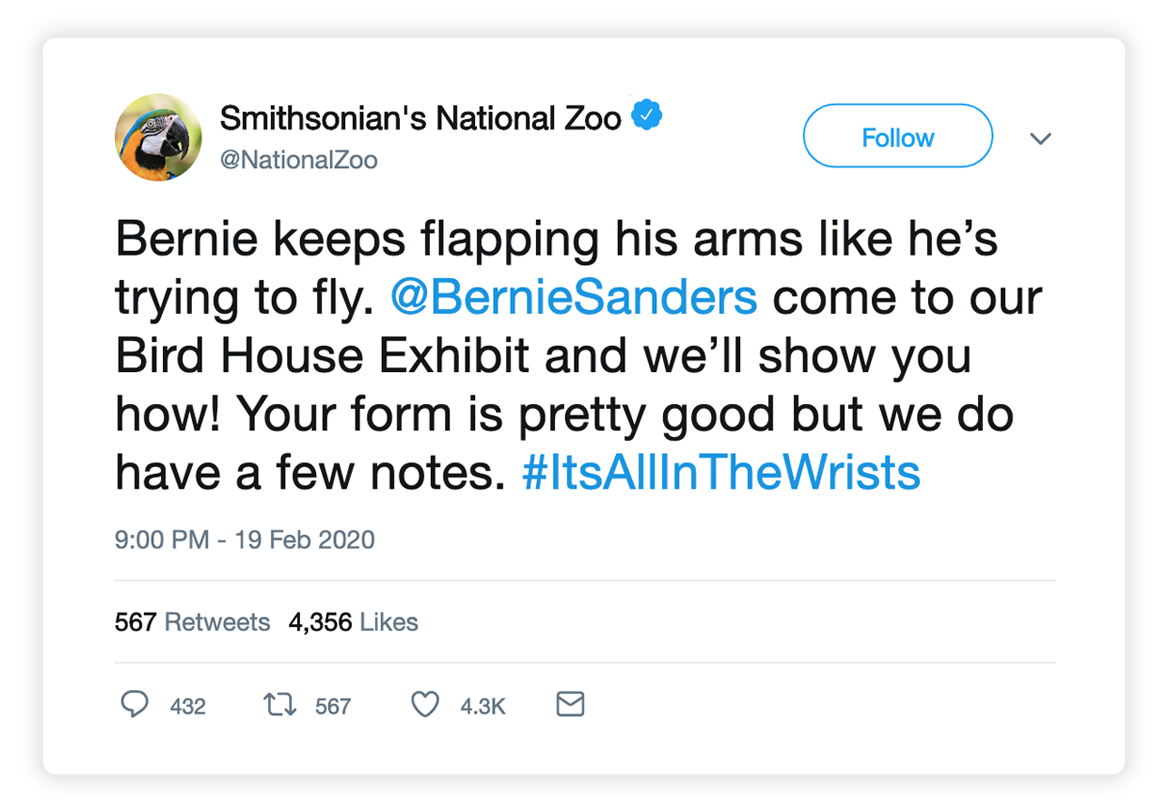Visit the @NationalZoo handle
1170x812 pixels.
click(299, 160)
